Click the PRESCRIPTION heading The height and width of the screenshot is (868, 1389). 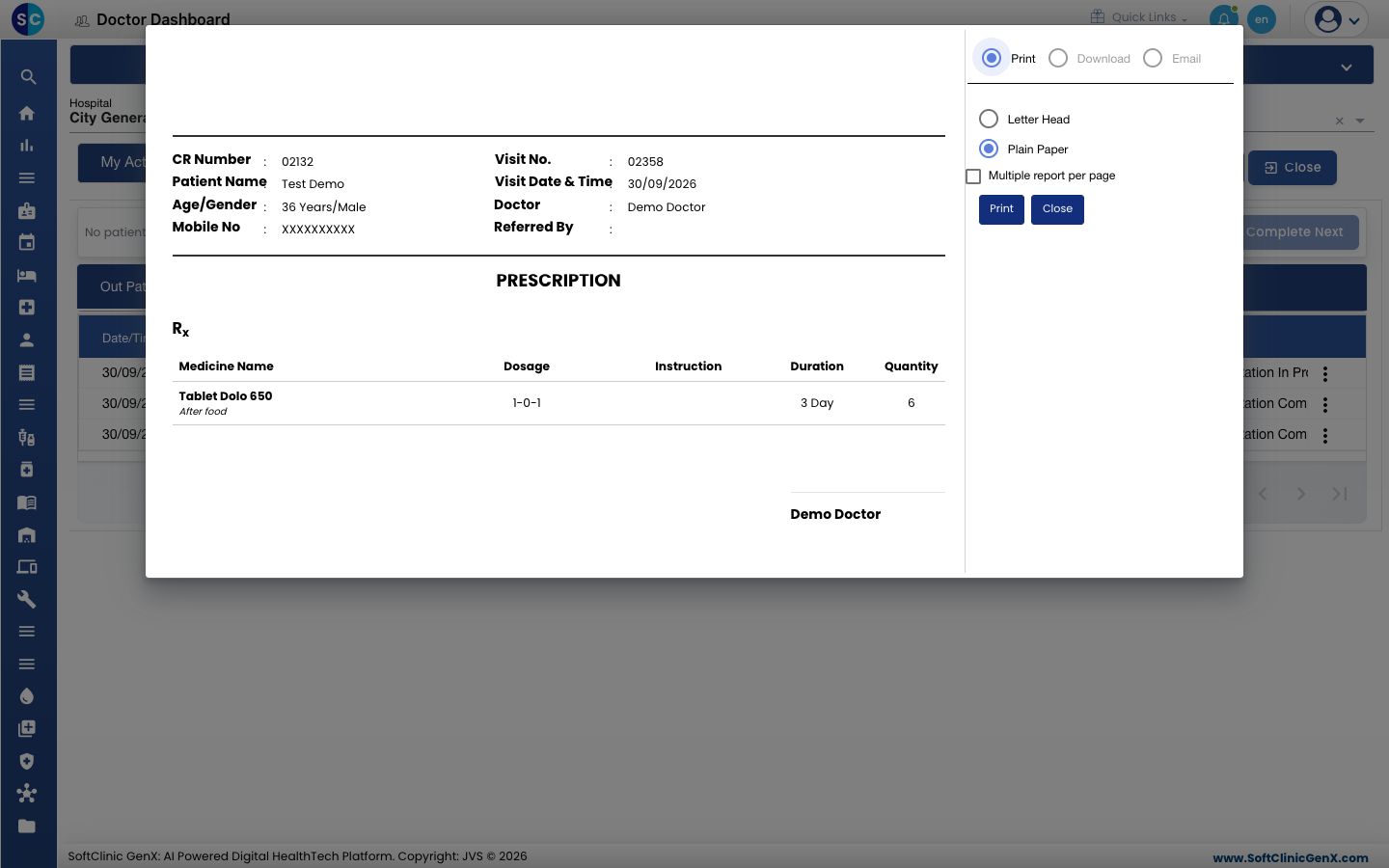pyautogui.click(x=558, y=281)
